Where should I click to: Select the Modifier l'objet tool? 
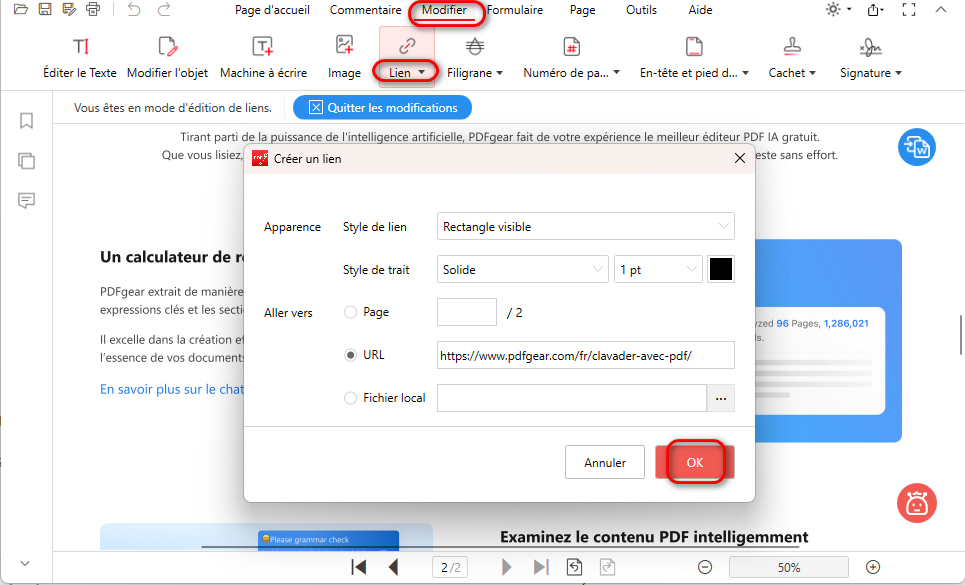(167, 58)
